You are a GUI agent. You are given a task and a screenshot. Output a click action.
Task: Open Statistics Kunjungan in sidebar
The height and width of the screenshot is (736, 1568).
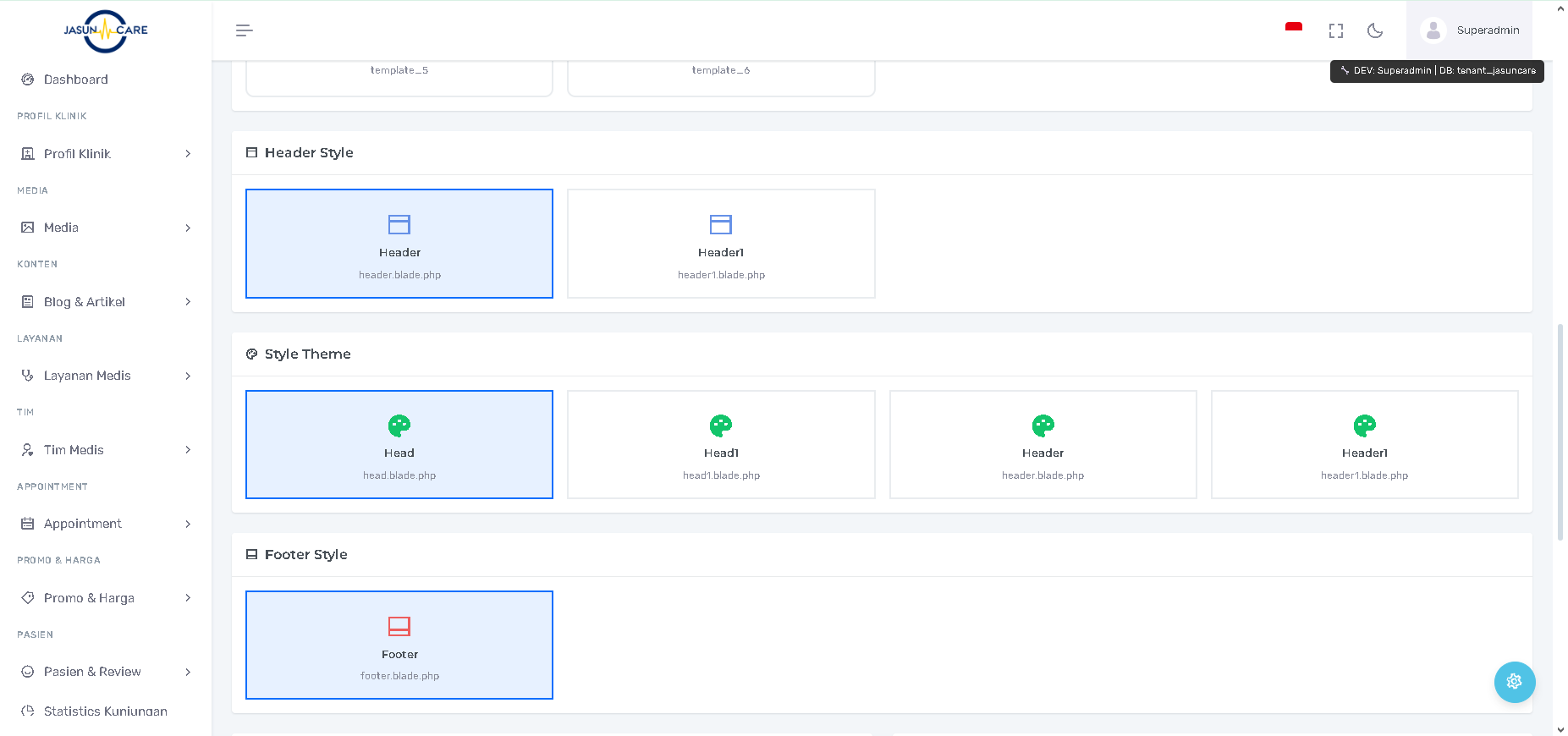[105, 711]
